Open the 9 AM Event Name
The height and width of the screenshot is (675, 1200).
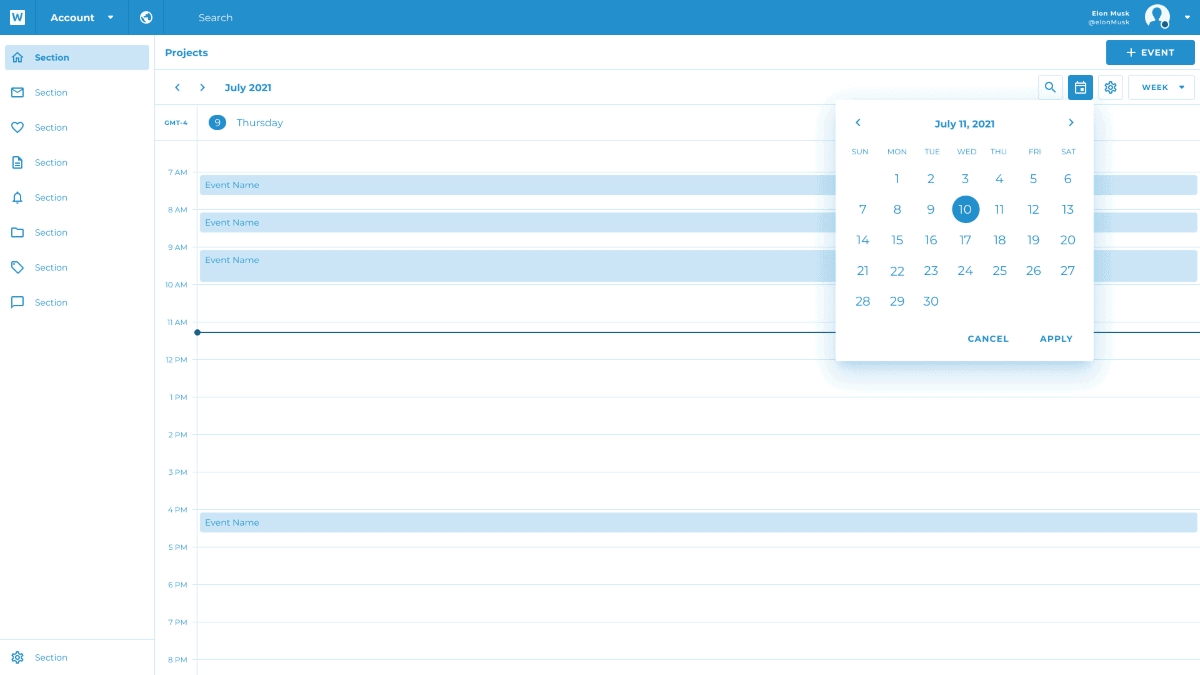pos(698,265)
